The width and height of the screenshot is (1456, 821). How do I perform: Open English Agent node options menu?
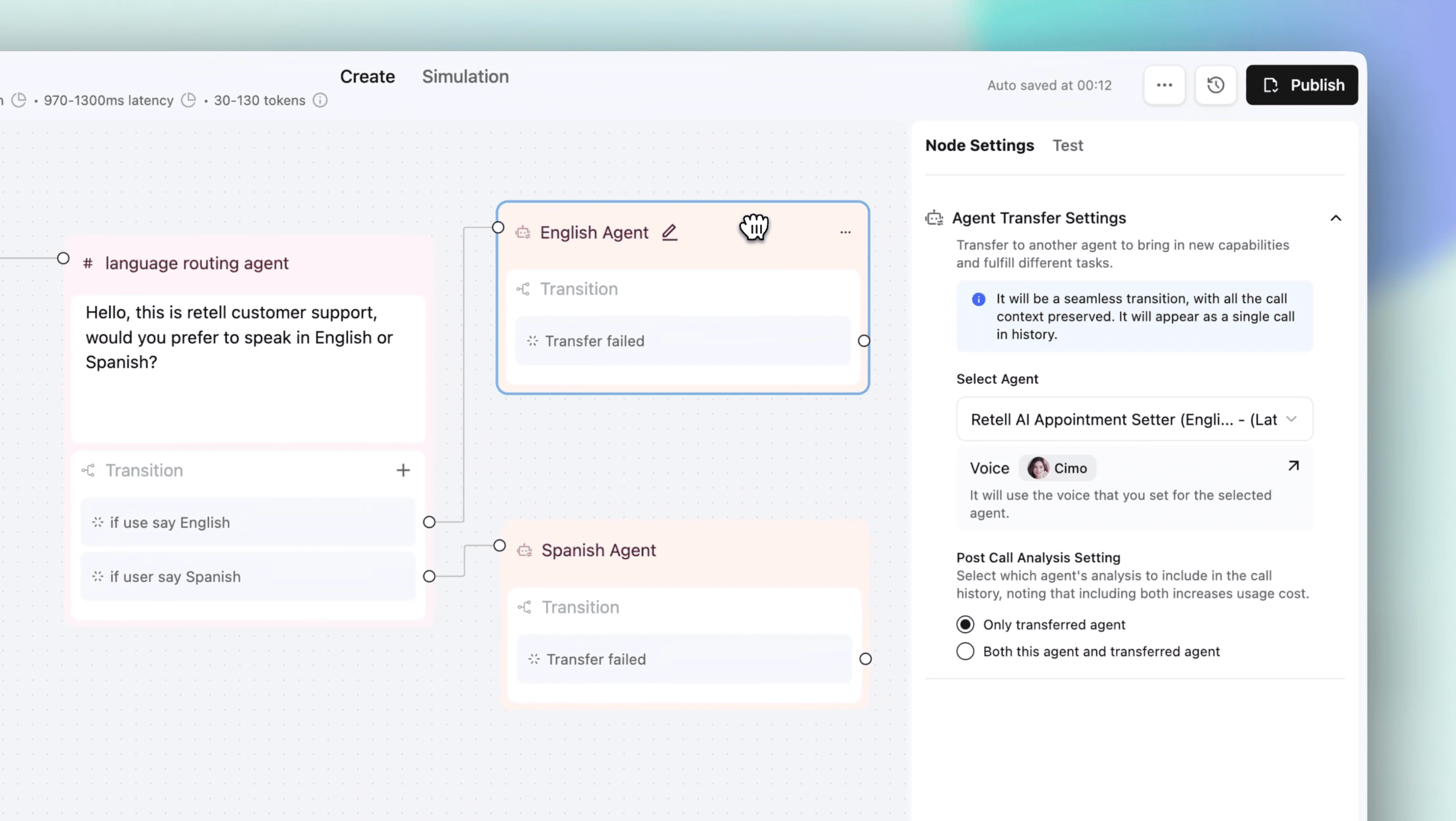845,232
